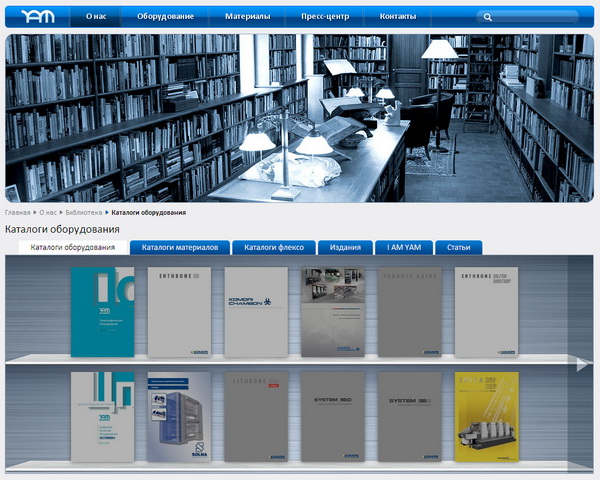600x480 pixels.
Task: Open the 'Пресс-центр' menu item
Action: pos(325,17)
